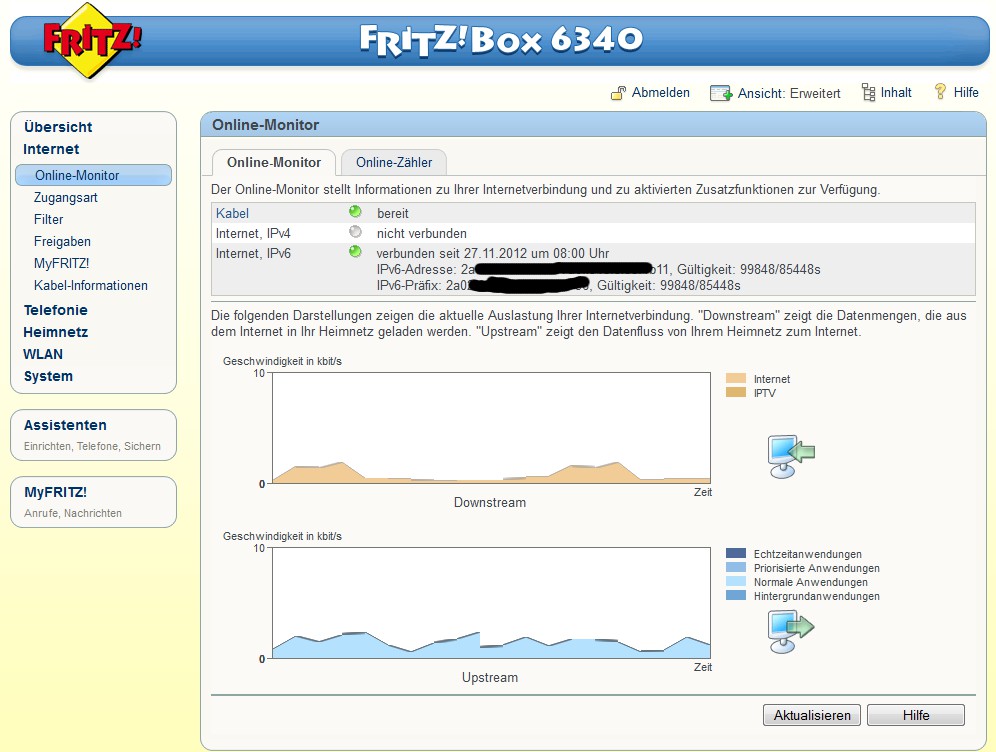Click the Upstream speed graph
996x752 pixels.
(491, 603)
